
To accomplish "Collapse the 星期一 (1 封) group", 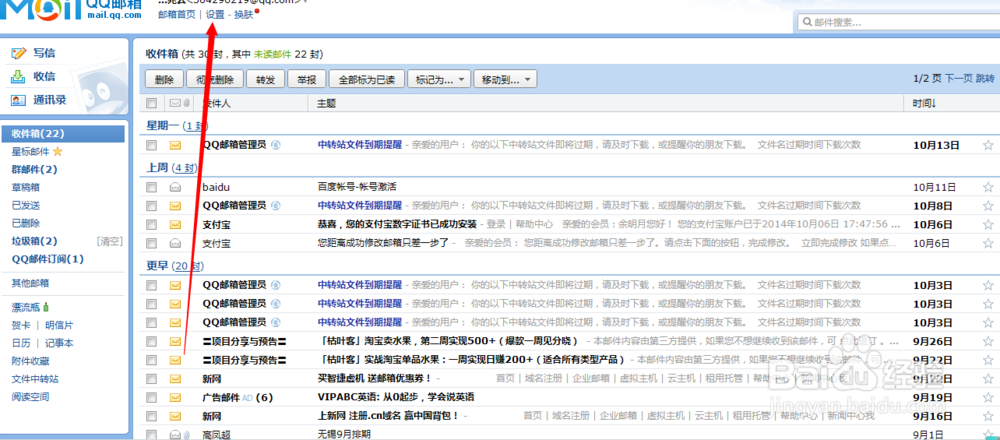I will [x=177, y=126].
